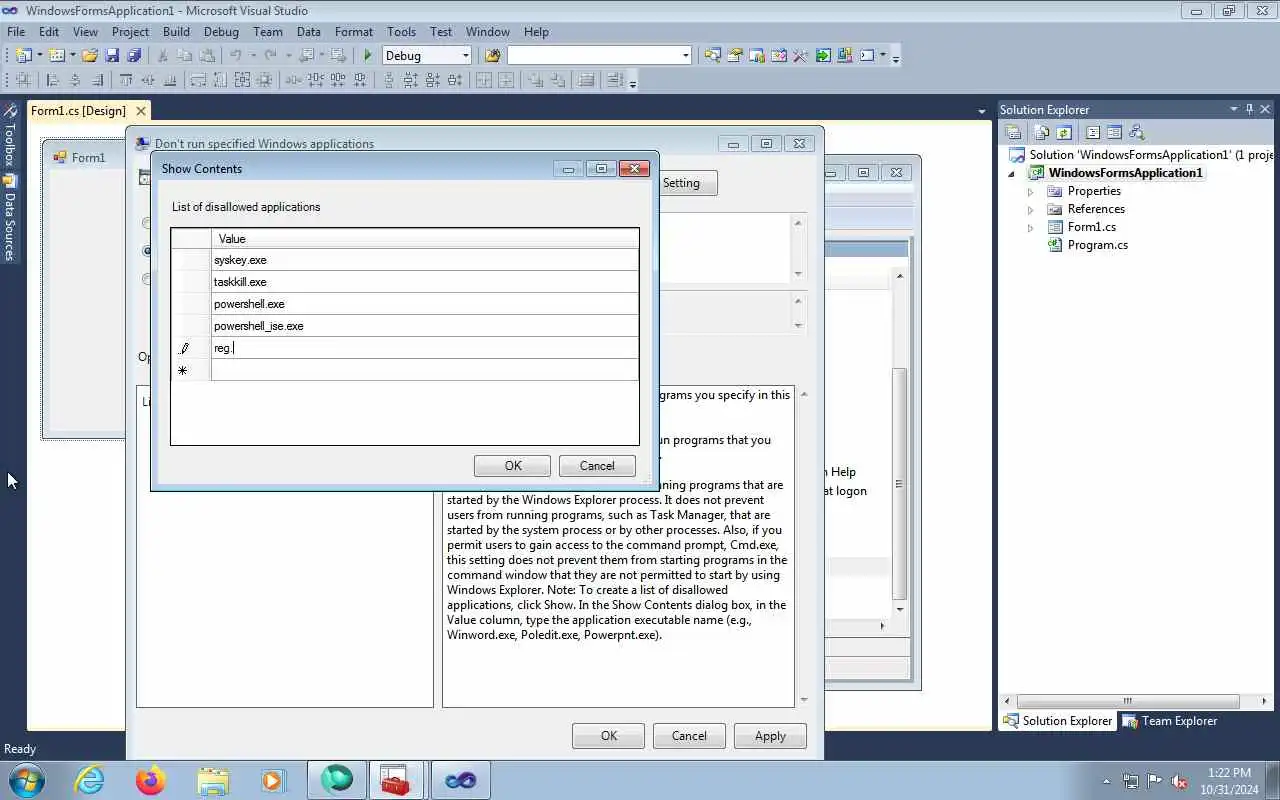This screenshot has height=800, width=1280.
Task: Open the Add New Item dropdown arrow
Action: coord(73,56)
